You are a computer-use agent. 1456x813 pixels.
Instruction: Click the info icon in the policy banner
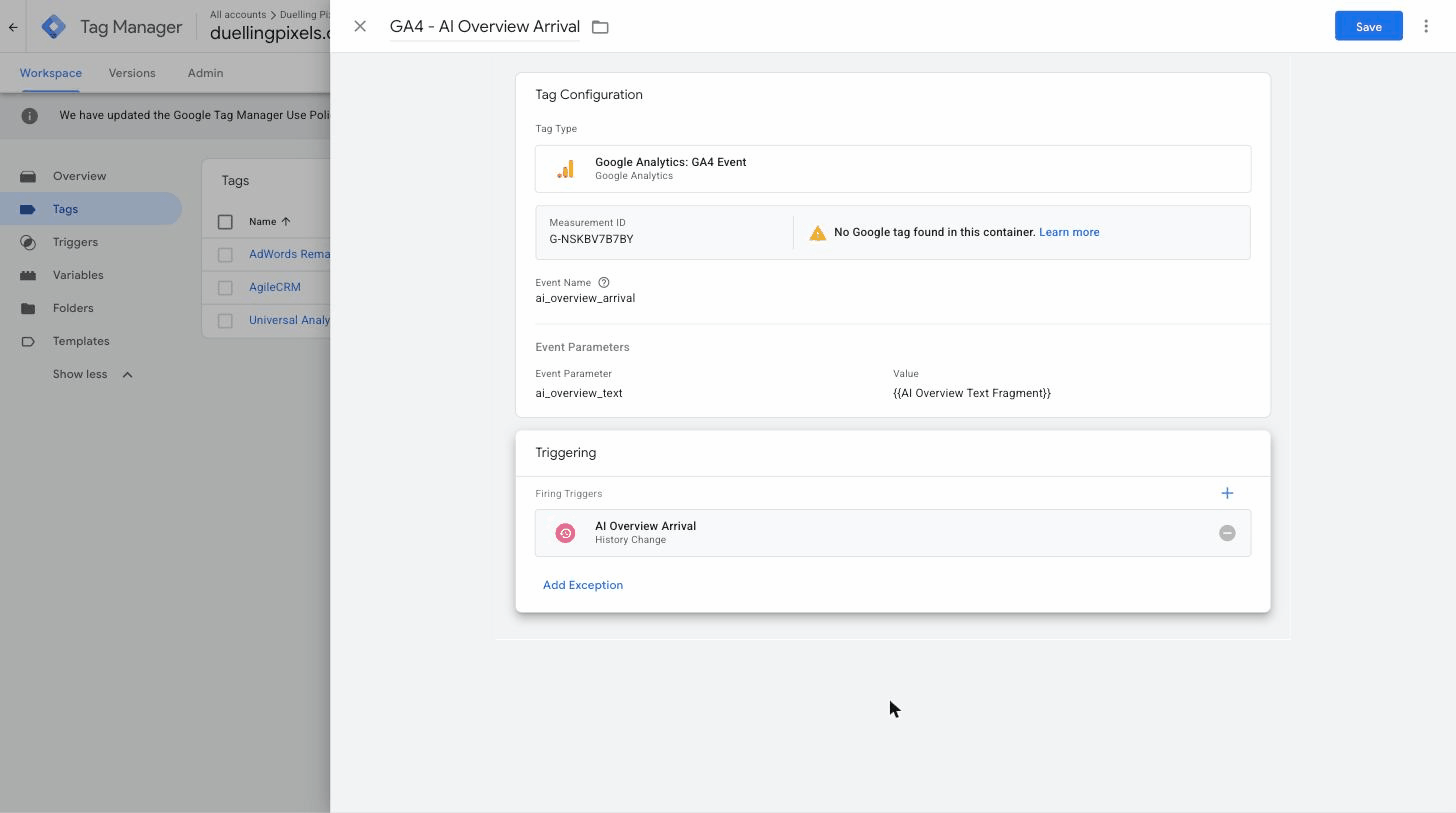coord(30,115)
